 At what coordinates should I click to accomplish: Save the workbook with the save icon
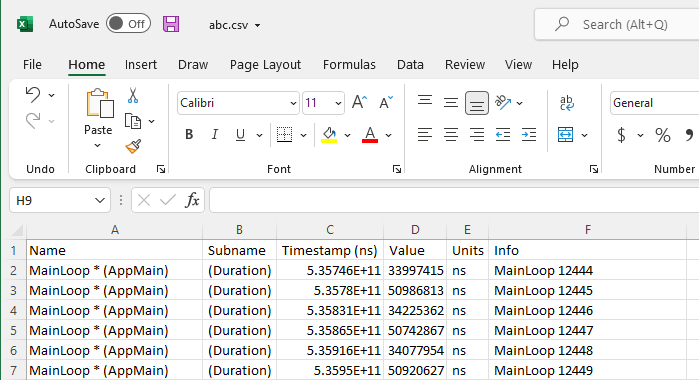[x=171, y=24]
